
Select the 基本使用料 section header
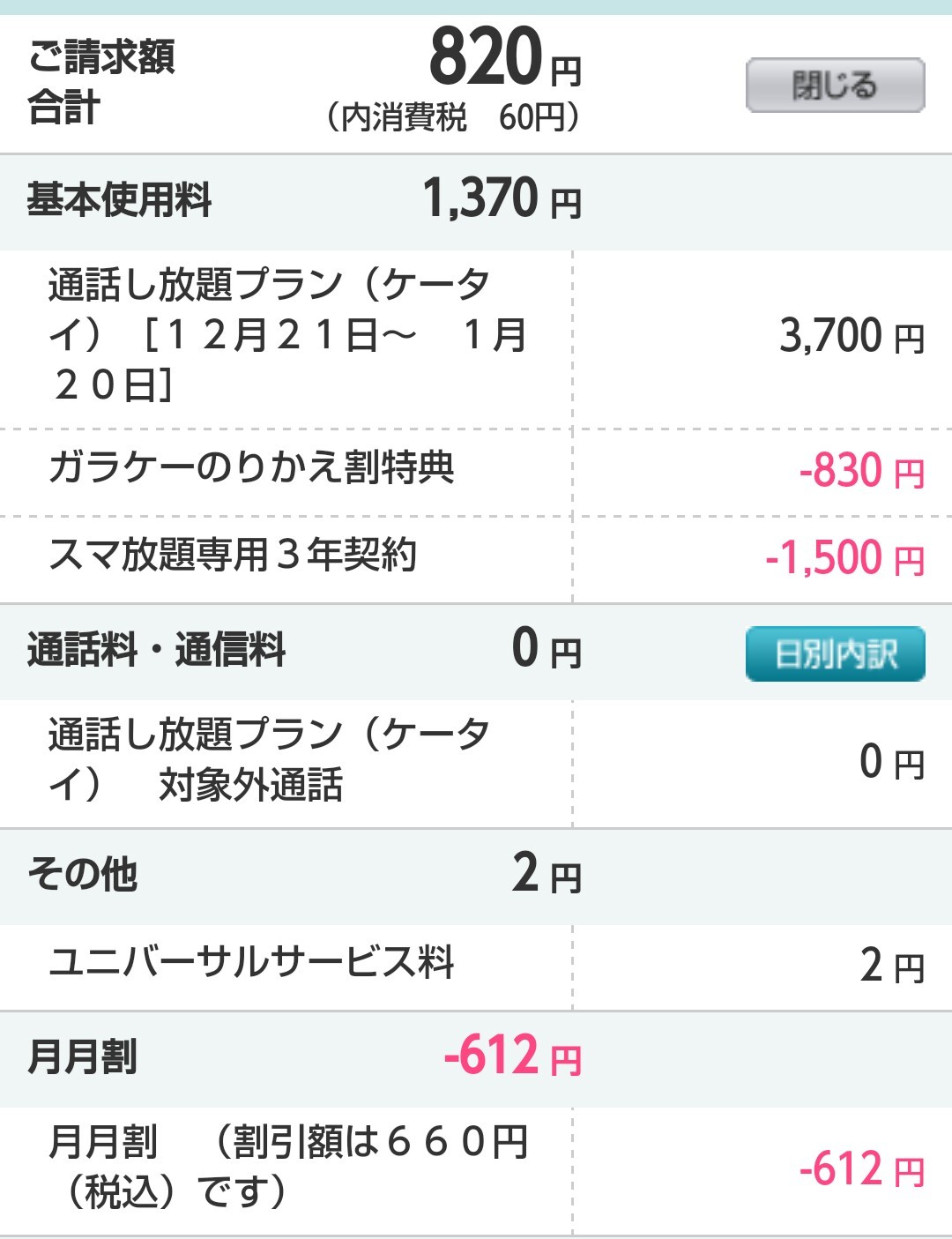pos(120,199)
